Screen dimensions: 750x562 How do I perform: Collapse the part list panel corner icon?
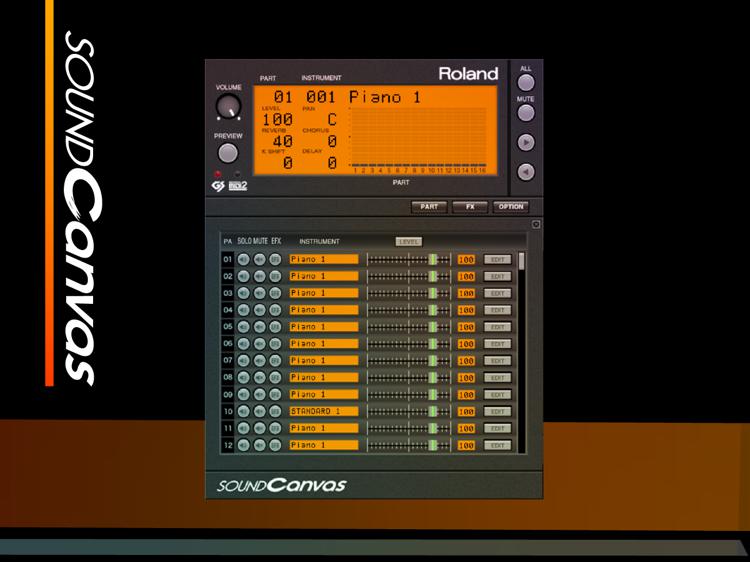pos(536,224)
